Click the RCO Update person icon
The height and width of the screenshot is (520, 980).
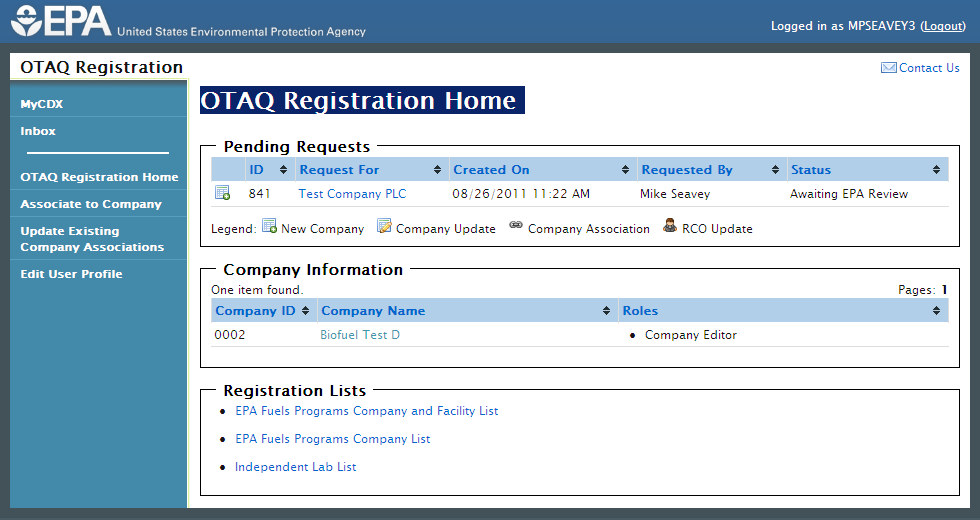pyautogui.click(x=670, y=226)
